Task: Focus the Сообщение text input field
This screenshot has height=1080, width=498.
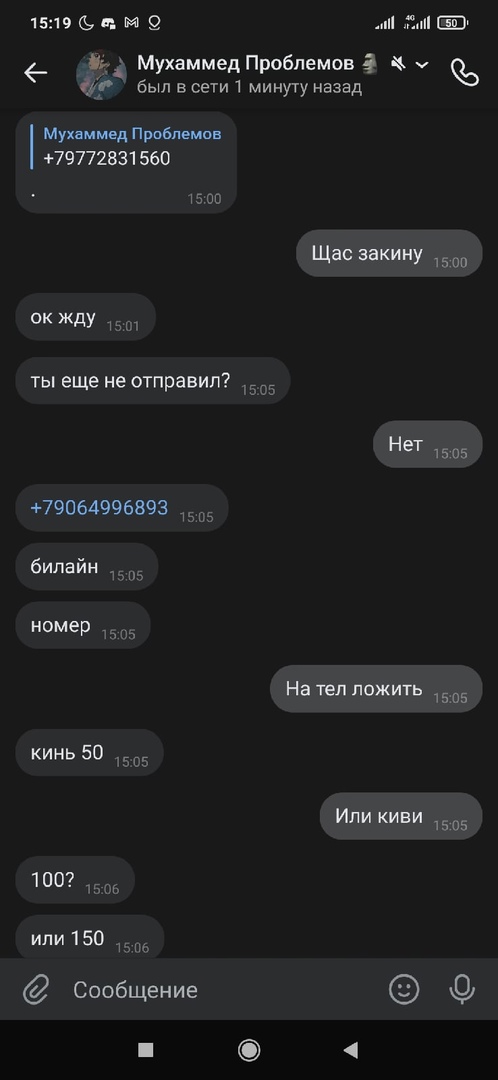Action: 220,990
